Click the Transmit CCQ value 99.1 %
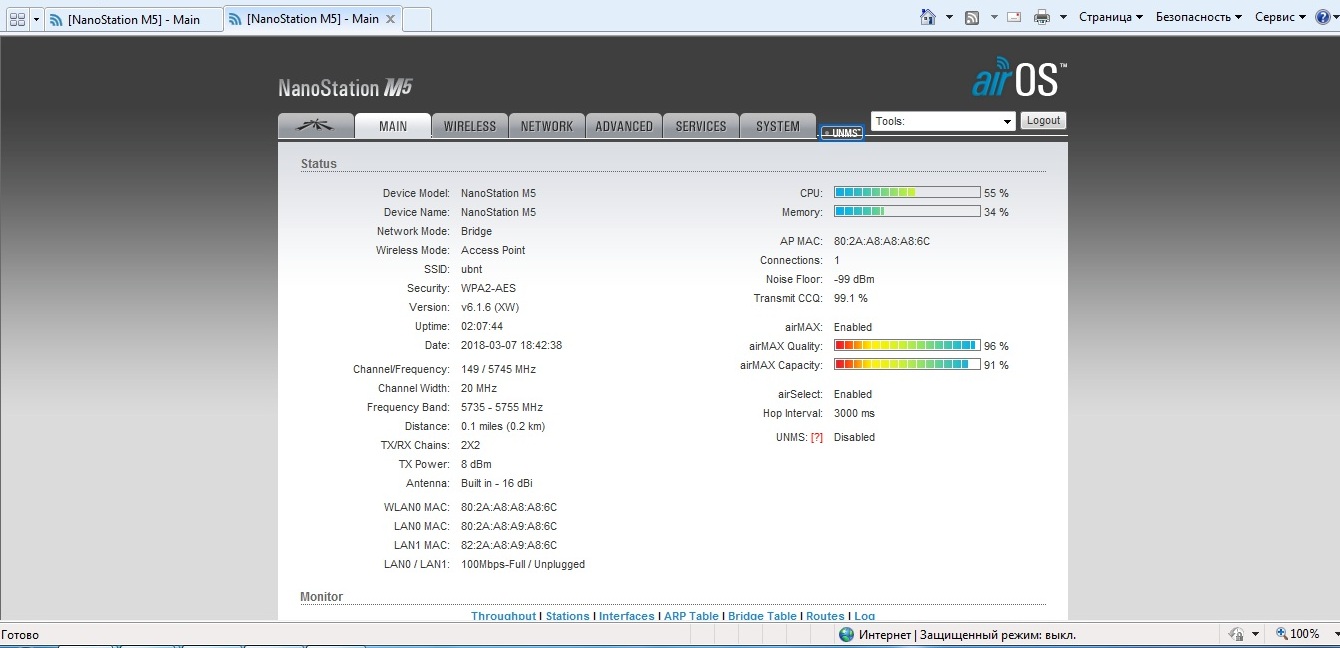Image resolution: width=1340 pixels, height=648 pixels. (x=851, y=298)
